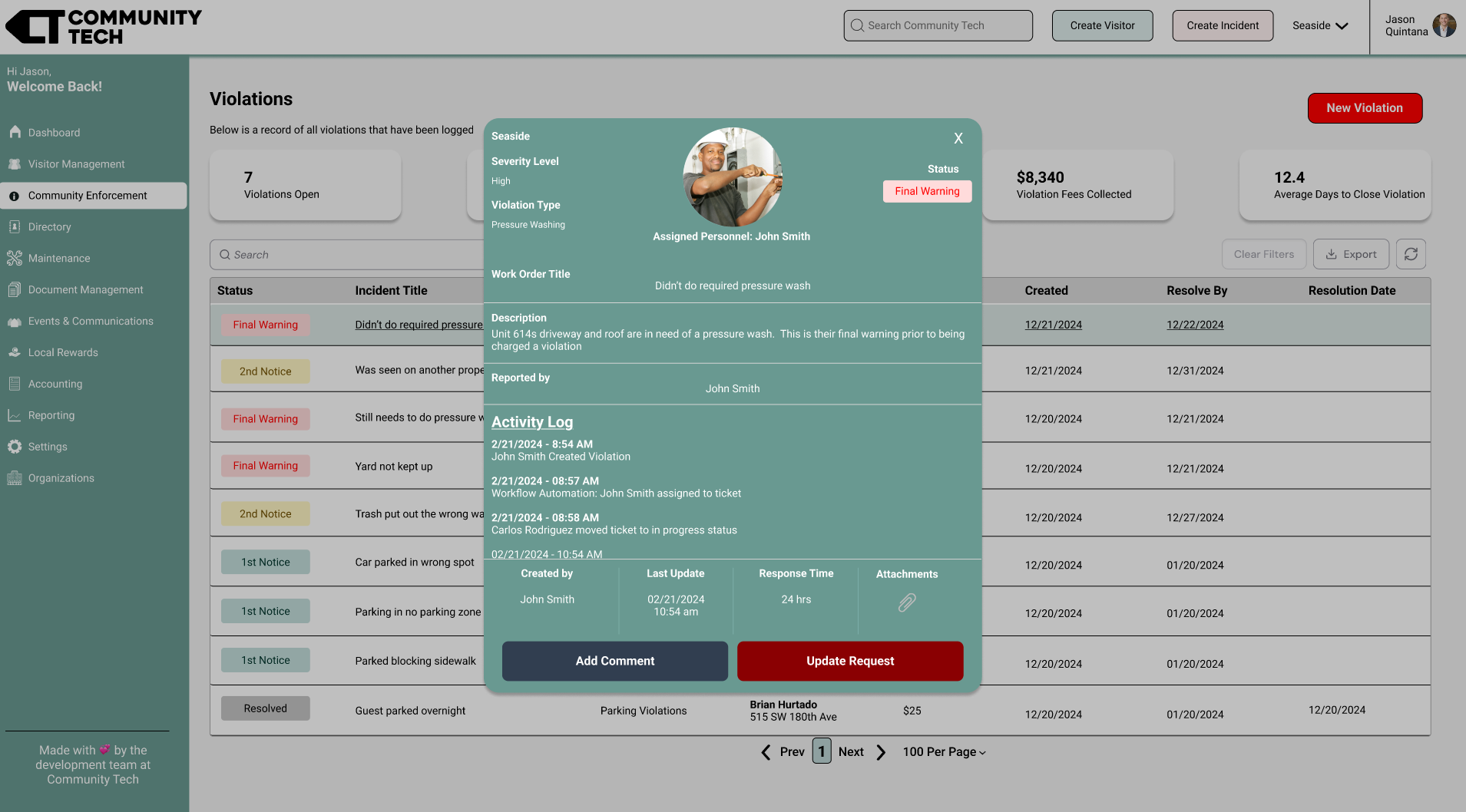Click the Add Comment button
The width and height of the screenshot is (1466, 812).
[615, 661]
